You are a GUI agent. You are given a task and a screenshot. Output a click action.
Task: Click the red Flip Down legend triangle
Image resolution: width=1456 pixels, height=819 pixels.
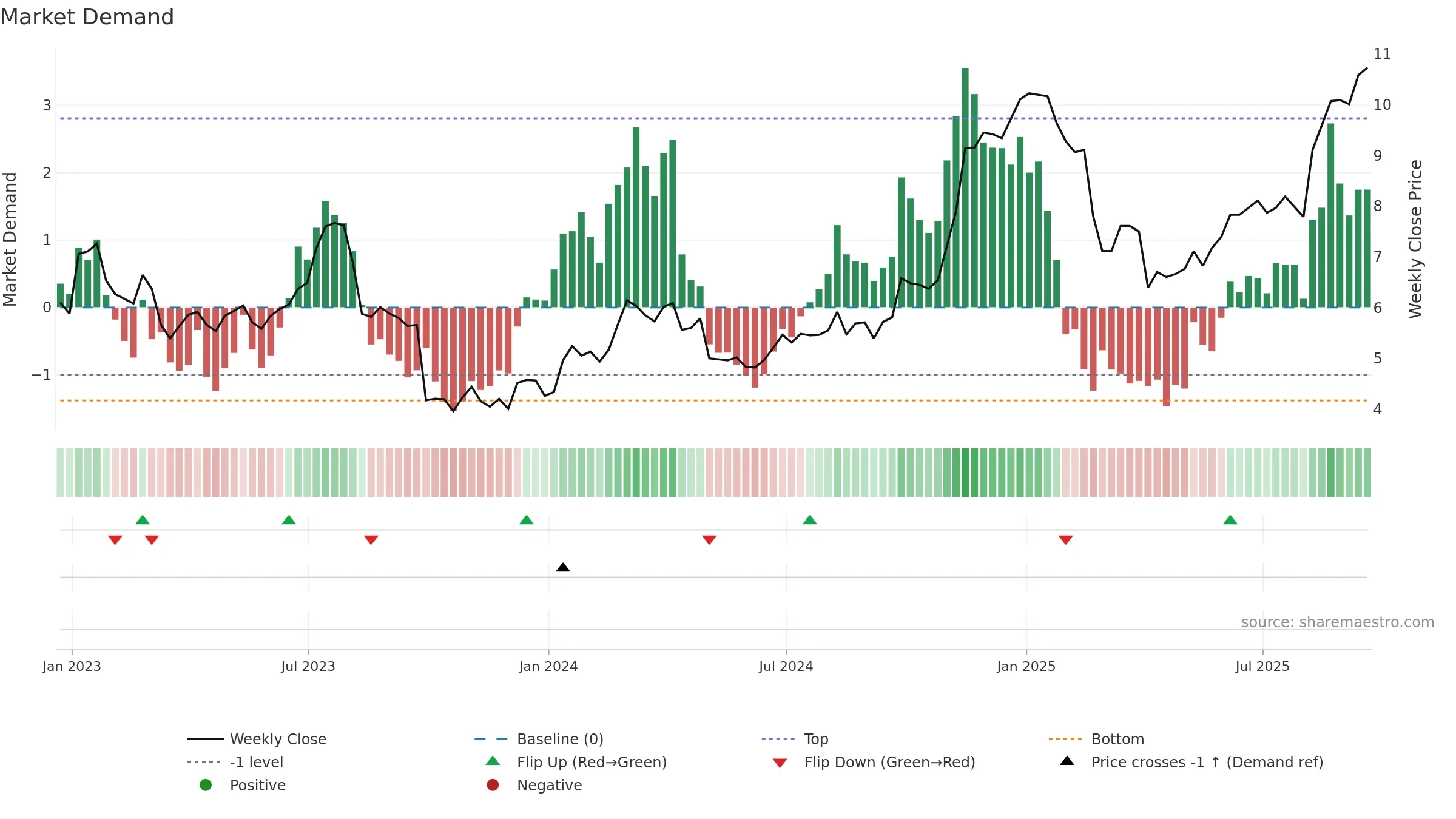point(780,763)
